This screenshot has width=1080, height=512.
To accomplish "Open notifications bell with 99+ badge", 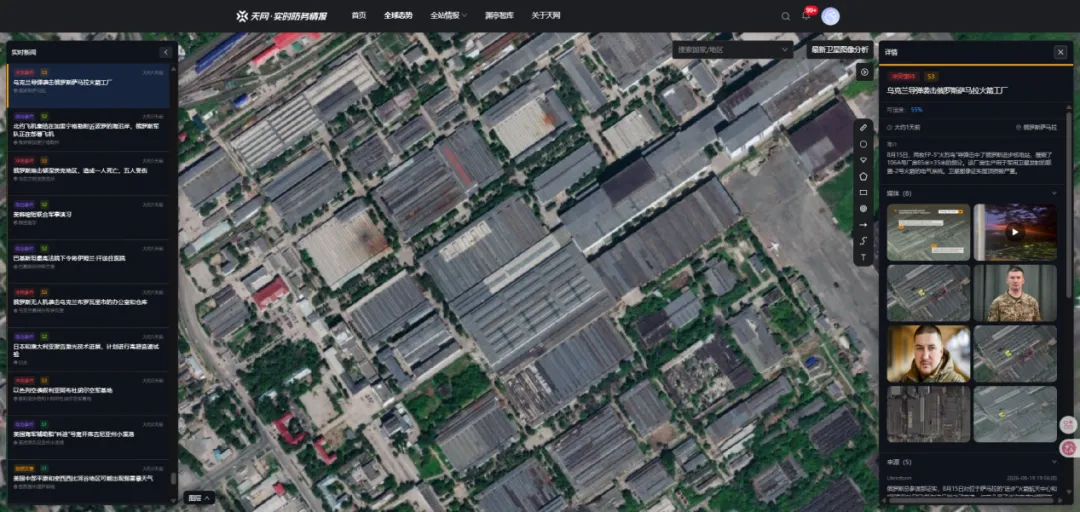I will 807,15.
